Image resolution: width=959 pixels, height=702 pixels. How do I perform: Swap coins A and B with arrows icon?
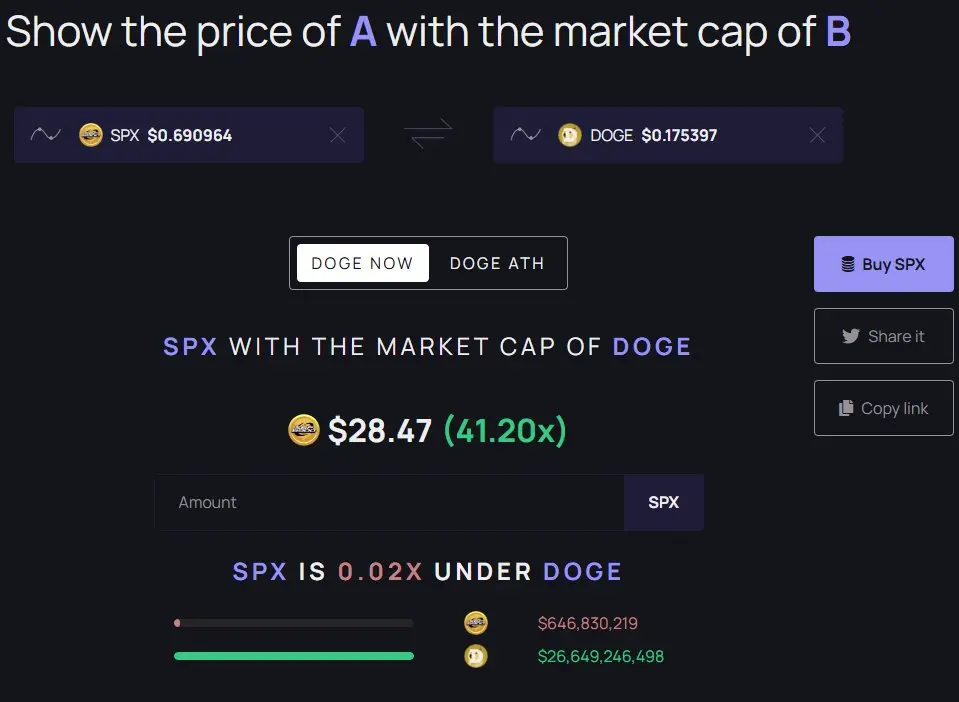[428, 134]
